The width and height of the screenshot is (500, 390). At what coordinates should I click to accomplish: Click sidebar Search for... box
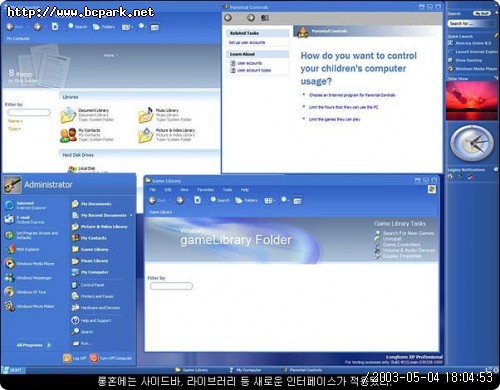click(x=471, y=24)
